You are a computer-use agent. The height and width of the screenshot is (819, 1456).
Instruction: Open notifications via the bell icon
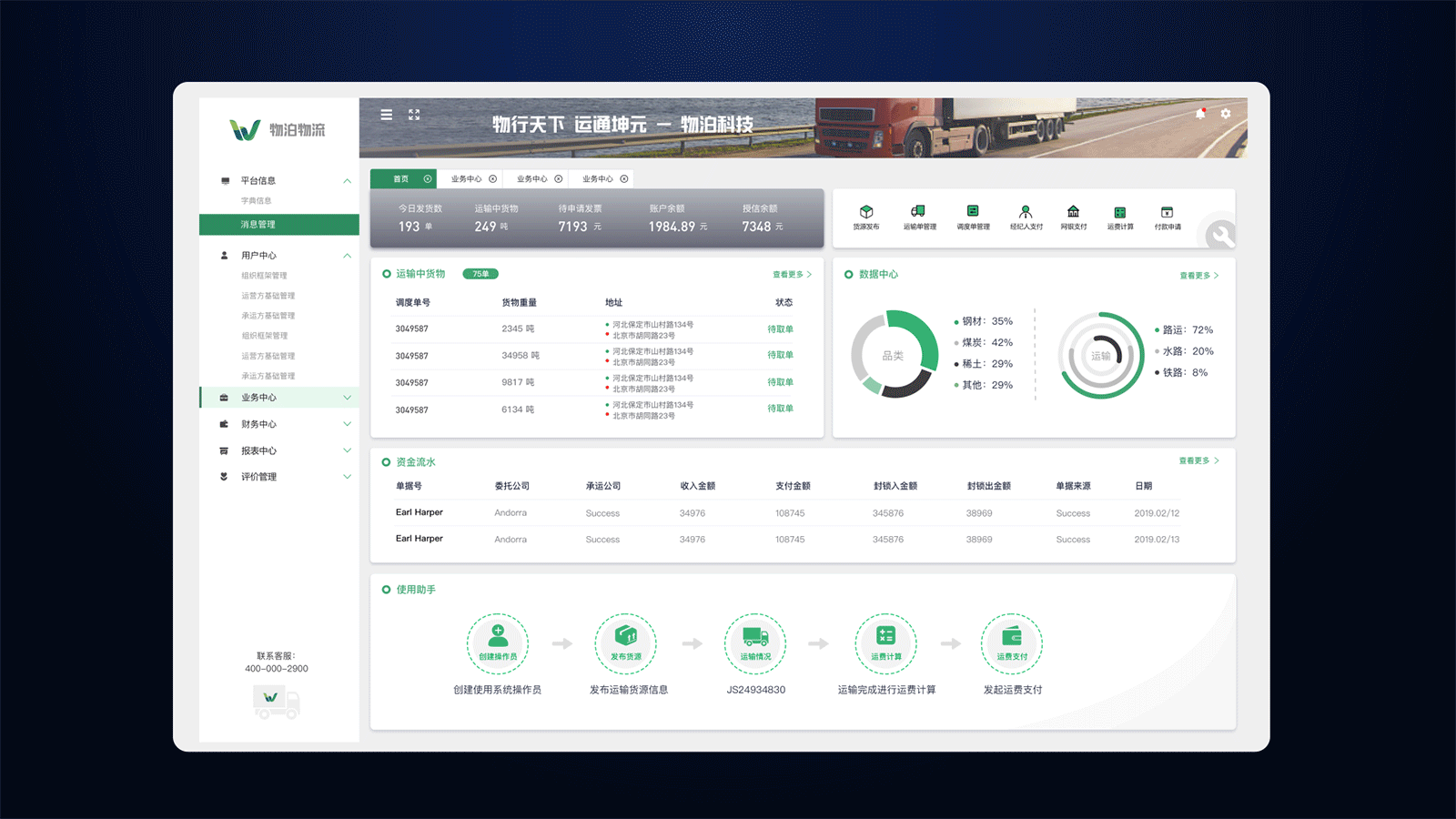tap(1200, 114)
